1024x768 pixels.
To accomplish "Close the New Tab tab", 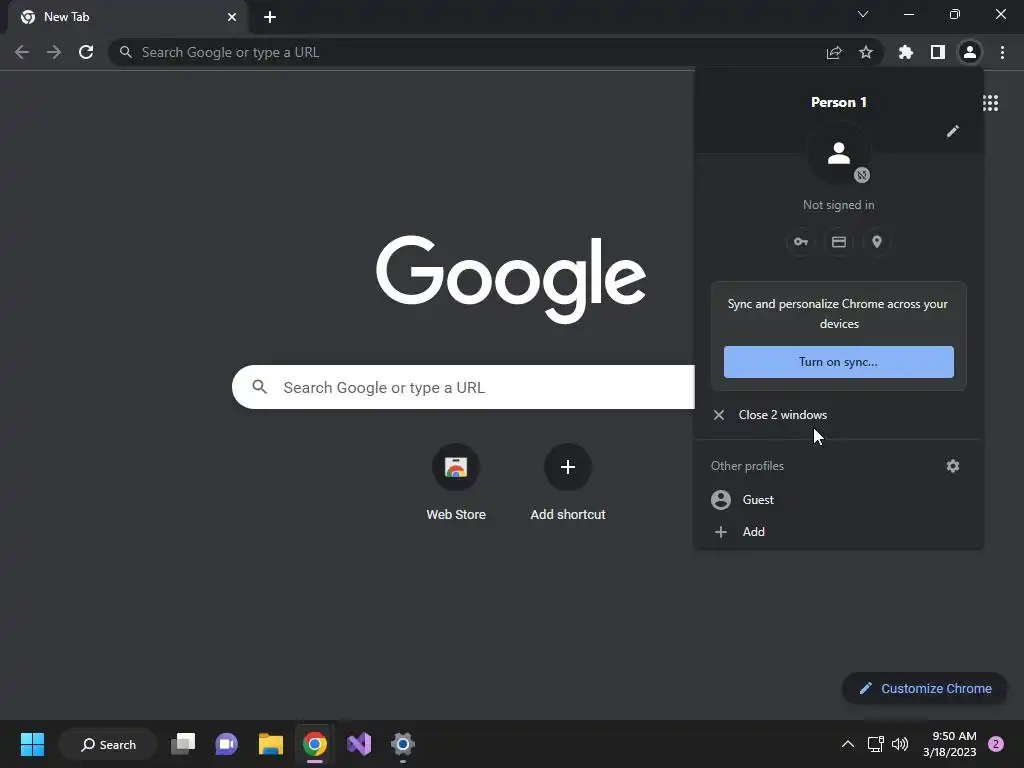I will (232, 17).
